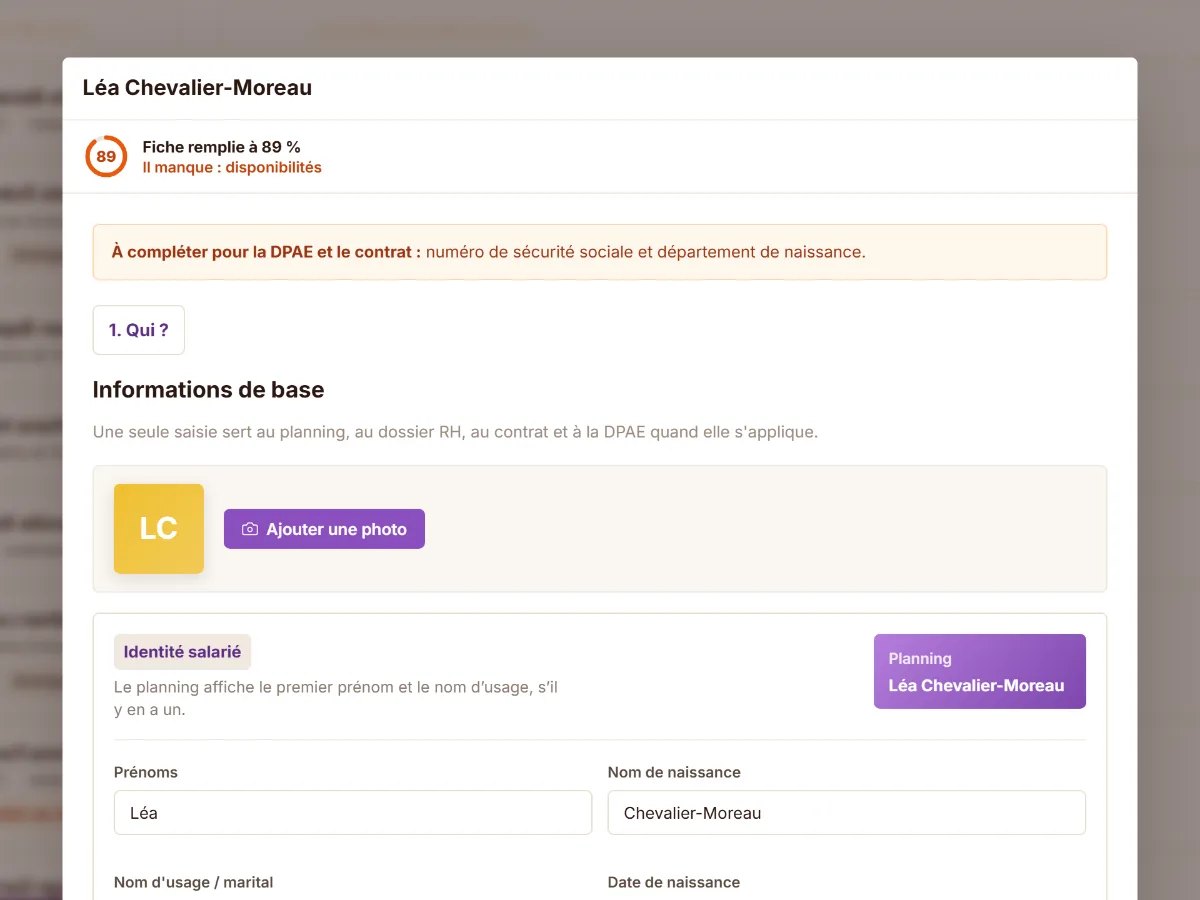
Task: Click the purple Planning name card
Action: [980, 672]
